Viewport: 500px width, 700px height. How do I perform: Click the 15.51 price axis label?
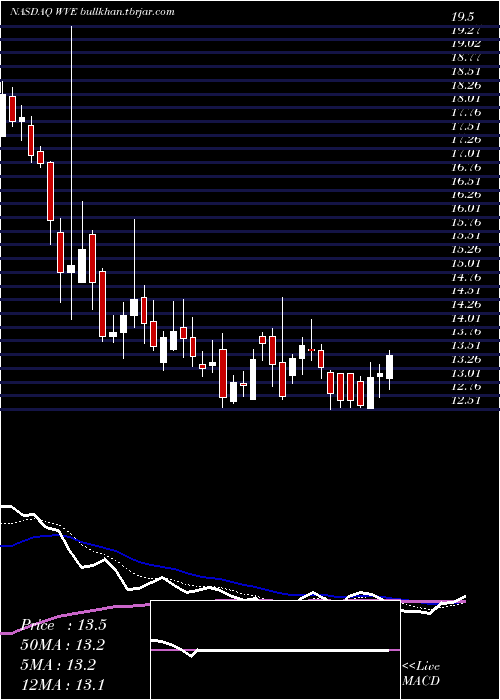(x=466, y=235)
